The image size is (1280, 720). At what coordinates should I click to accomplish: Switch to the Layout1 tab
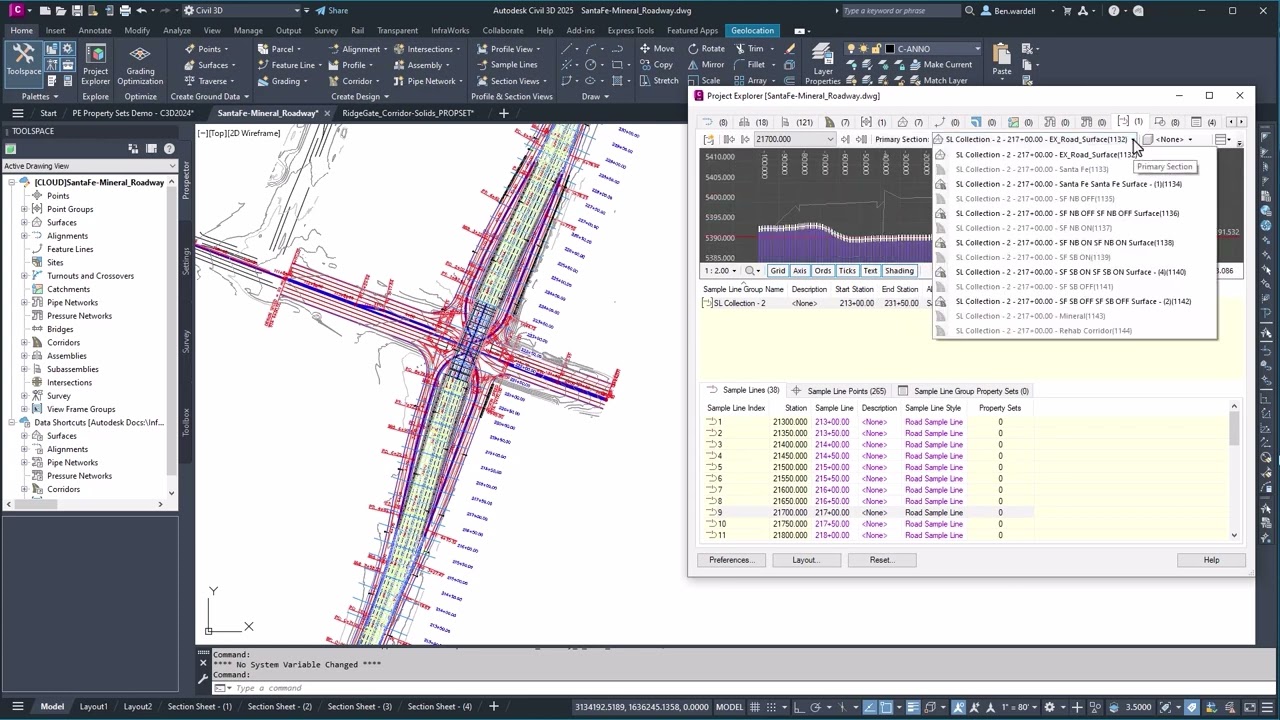94,707
